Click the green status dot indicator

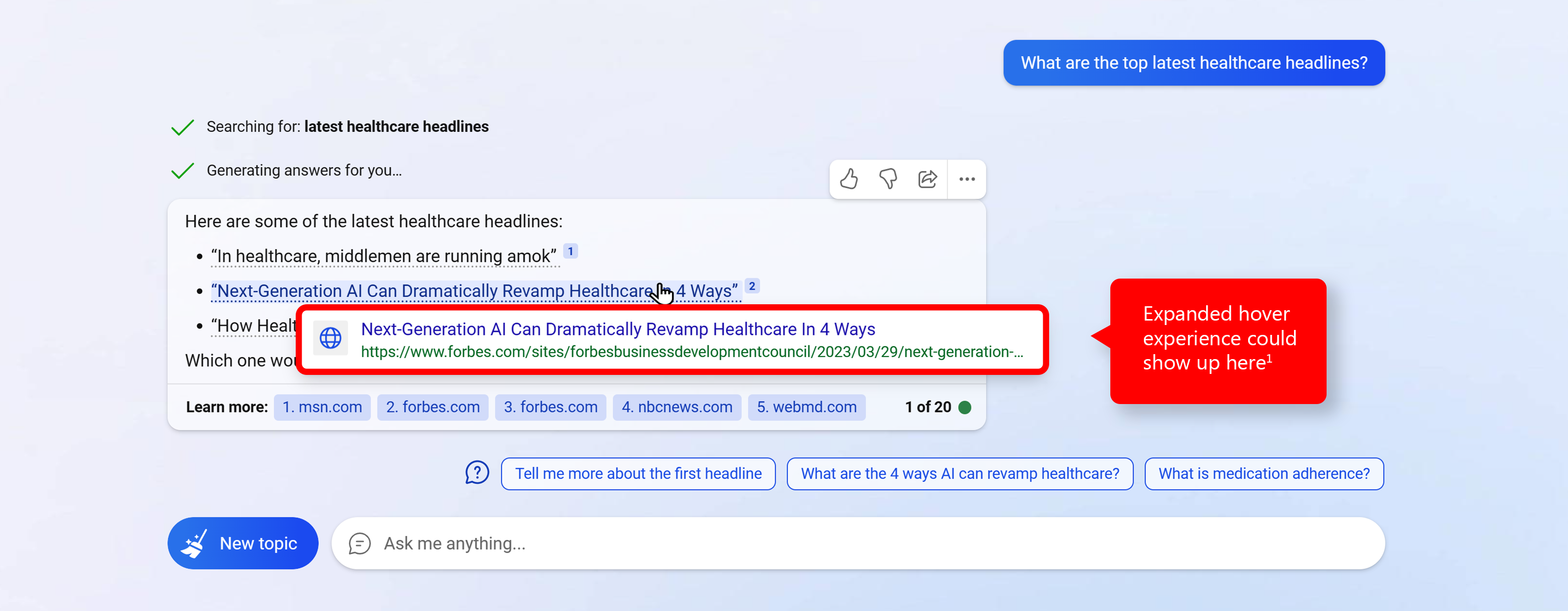(x=967, y=405)
